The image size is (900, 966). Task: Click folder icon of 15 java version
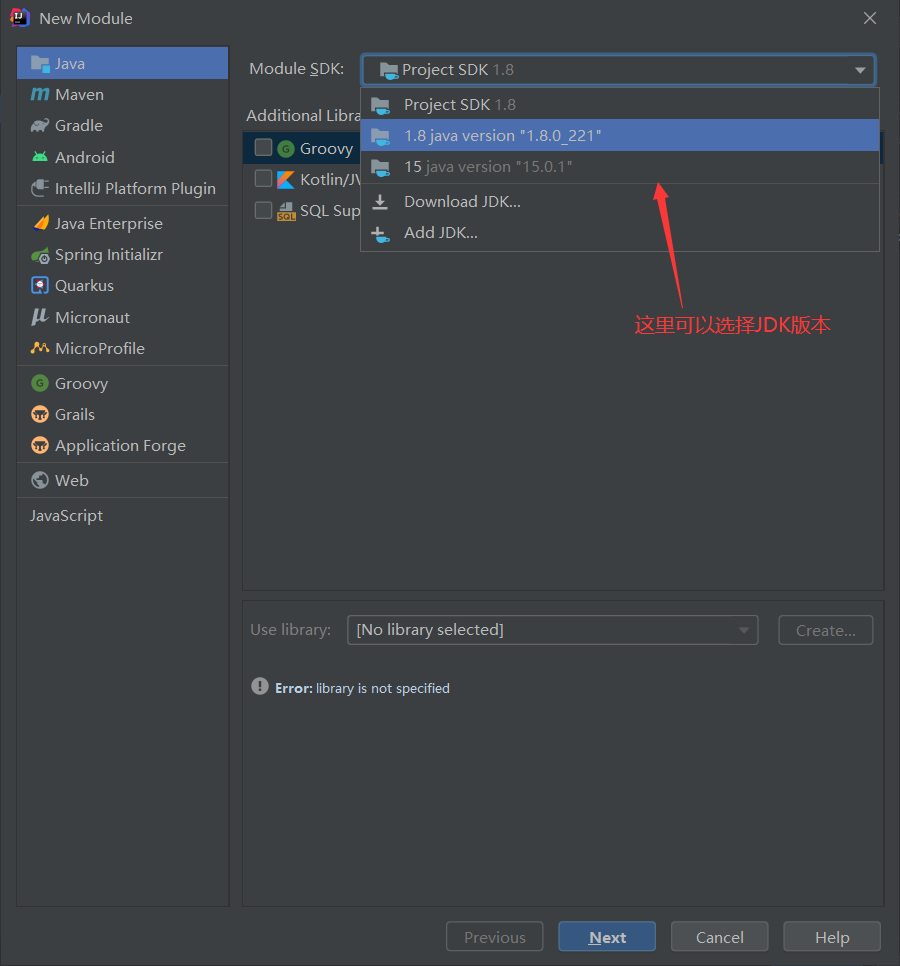click(381, 168)
